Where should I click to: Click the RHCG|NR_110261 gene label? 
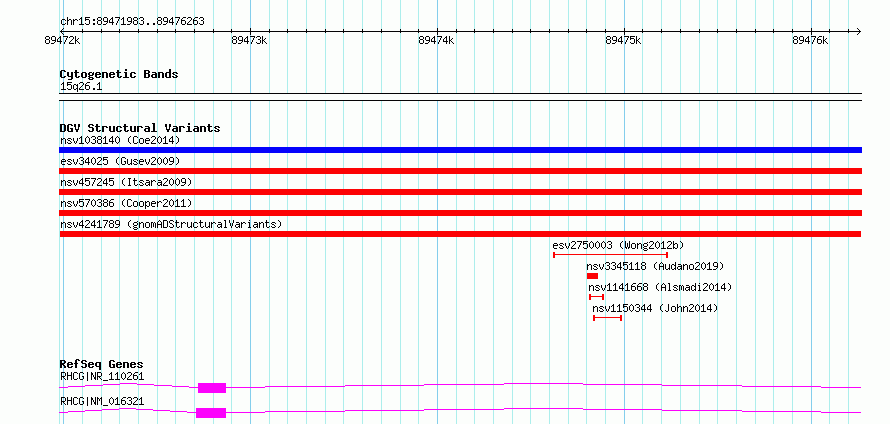(x=102, y=376)
